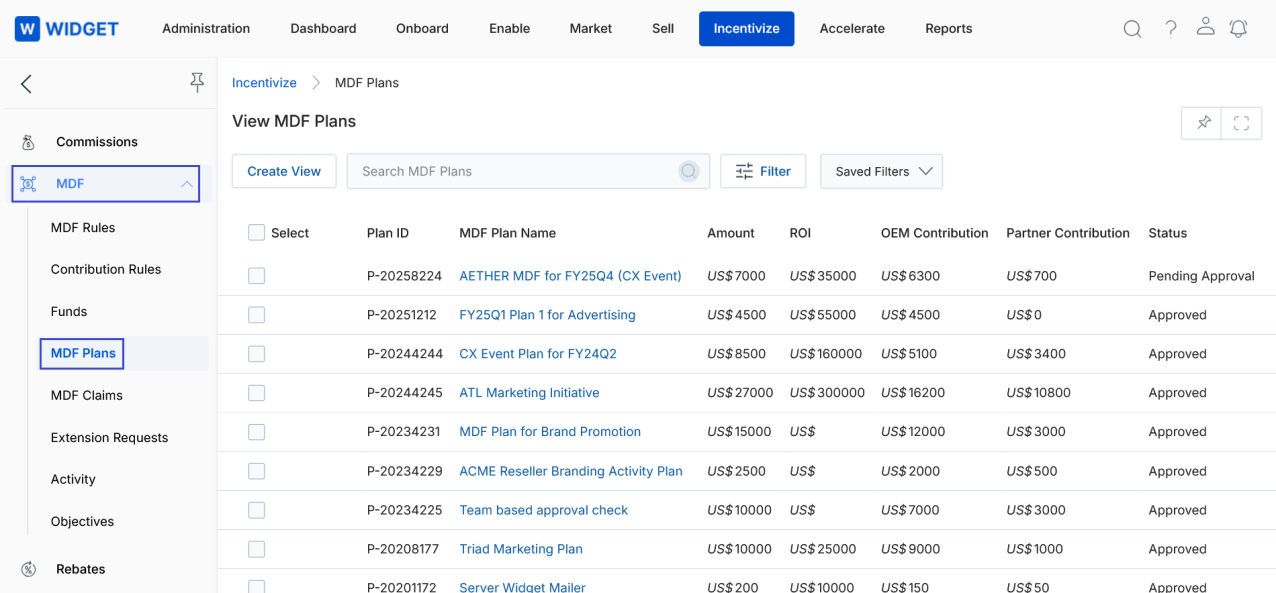This screenshot has width=1276, height=593.
Task: Open MDF Claims in sidebar
Action: click(87, 396)
